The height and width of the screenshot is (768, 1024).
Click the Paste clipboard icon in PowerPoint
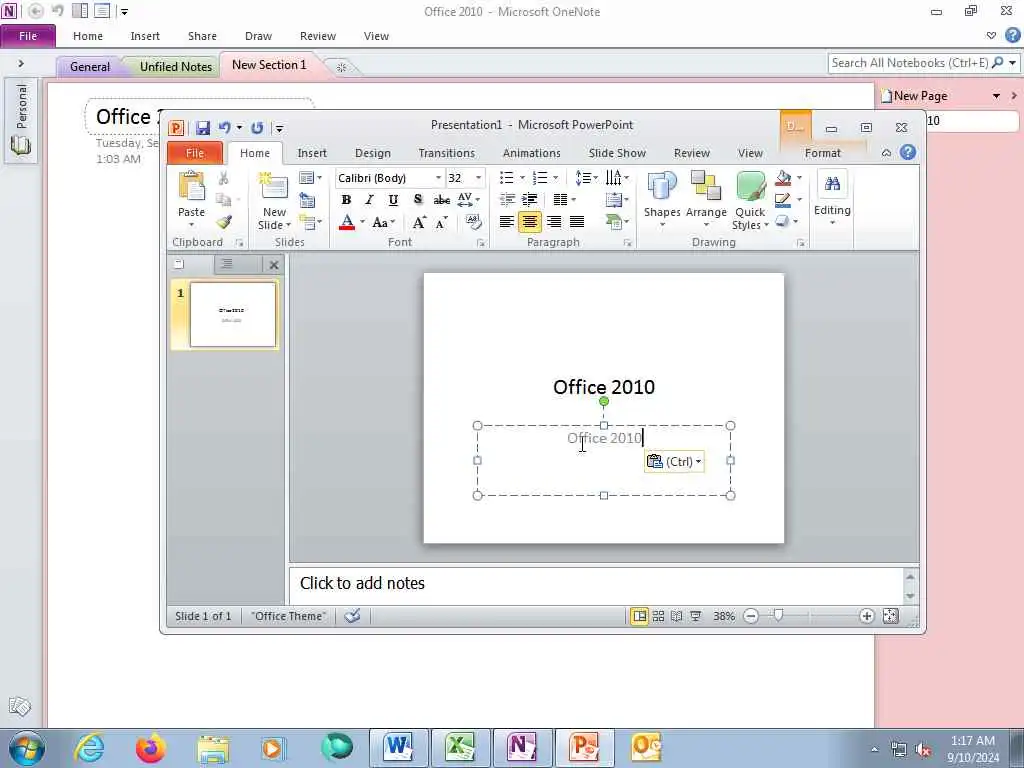pos(191,187)
